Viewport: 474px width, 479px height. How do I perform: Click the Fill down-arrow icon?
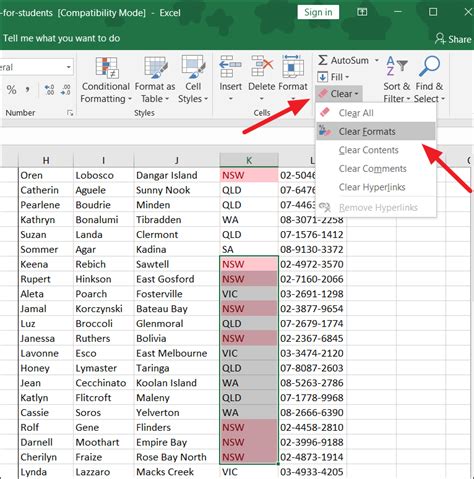(322, 77)
